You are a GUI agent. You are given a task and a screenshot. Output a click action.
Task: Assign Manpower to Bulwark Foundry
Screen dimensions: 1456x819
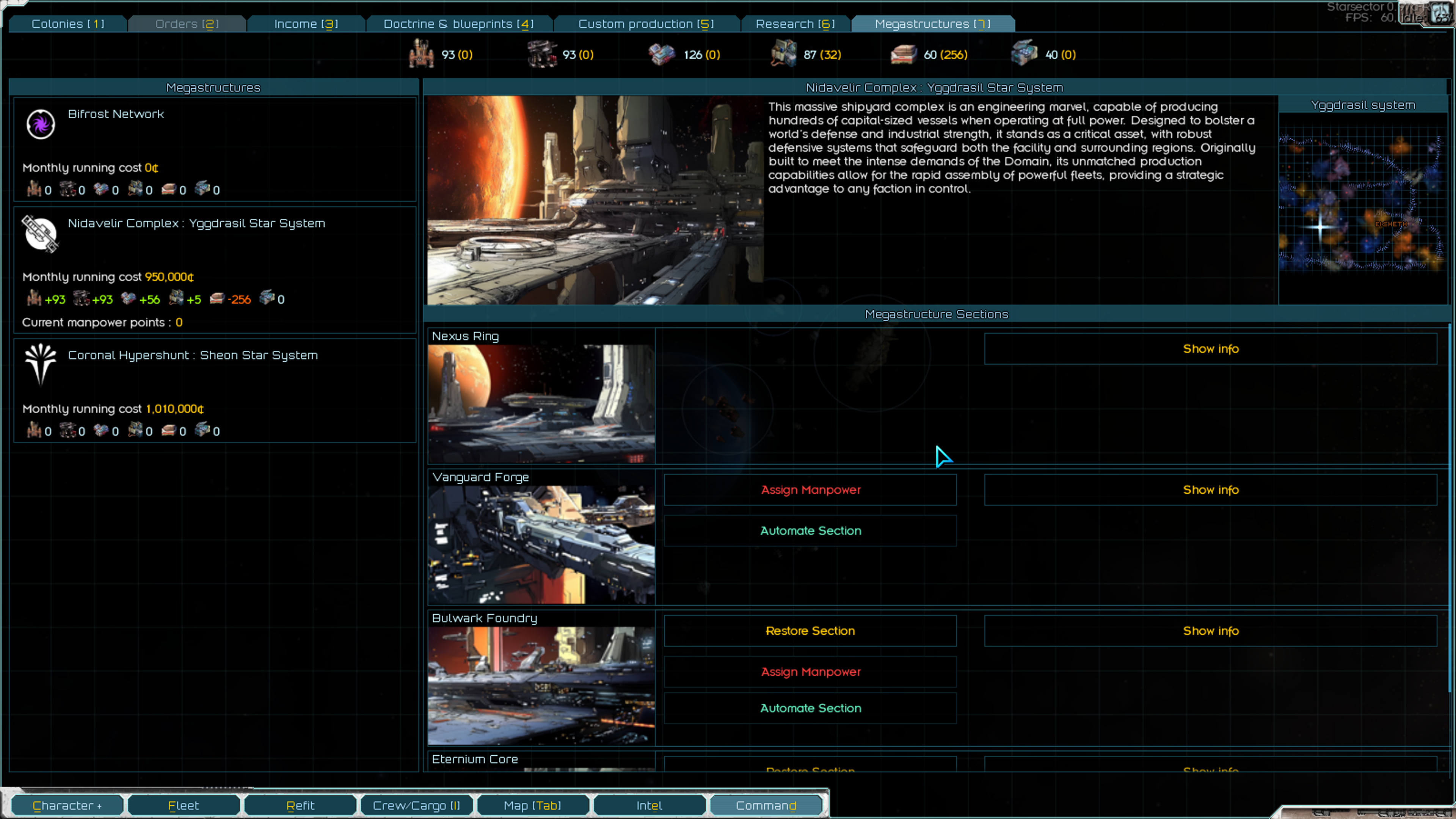point(810,672)
